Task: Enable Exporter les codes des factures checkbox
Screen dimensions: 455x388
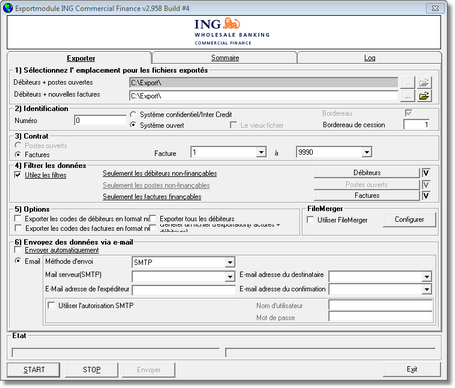Action: tap(18, 228)
